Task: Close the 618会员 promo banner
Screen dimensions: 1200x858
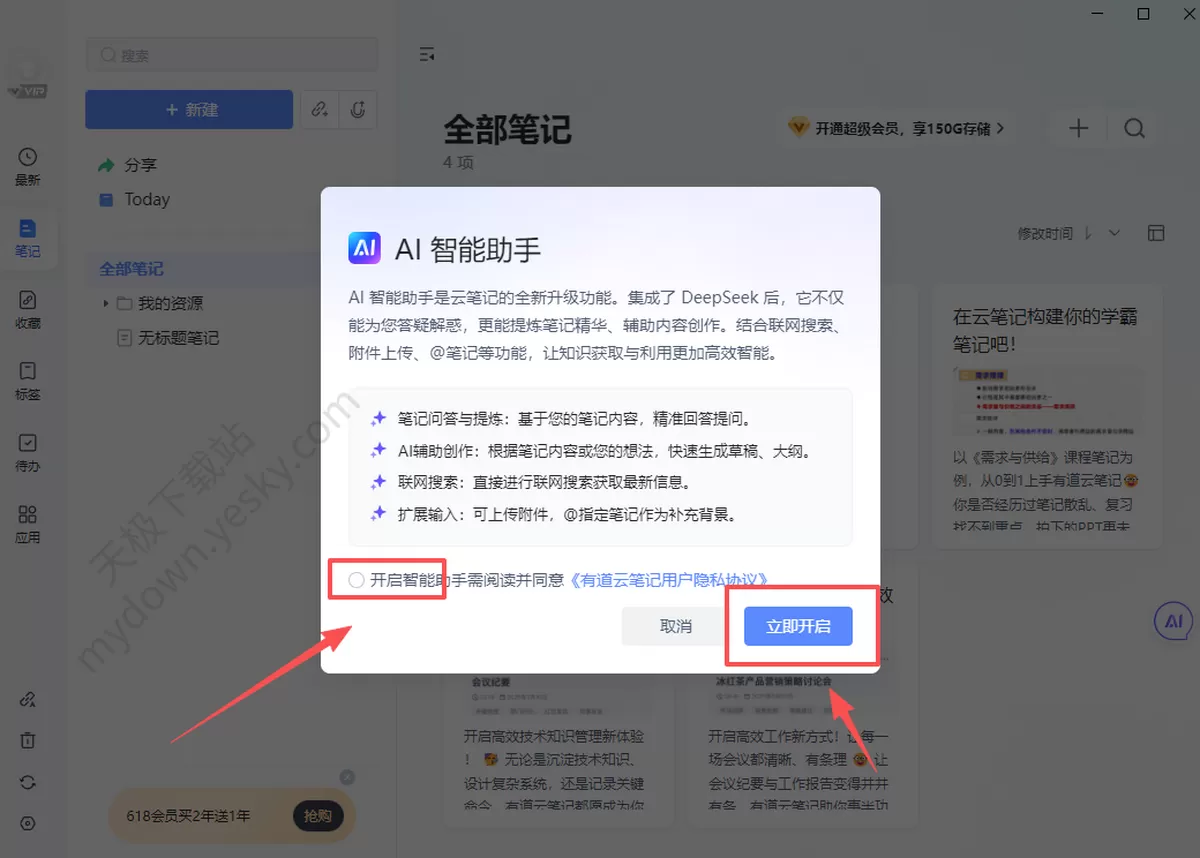Action: [347, 777]
